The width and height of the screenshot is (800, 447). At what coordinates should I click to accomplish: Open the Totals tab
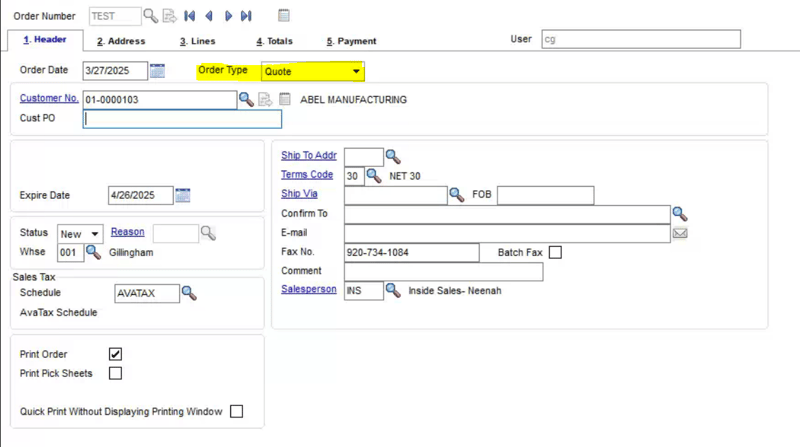(x=274, y=41)
